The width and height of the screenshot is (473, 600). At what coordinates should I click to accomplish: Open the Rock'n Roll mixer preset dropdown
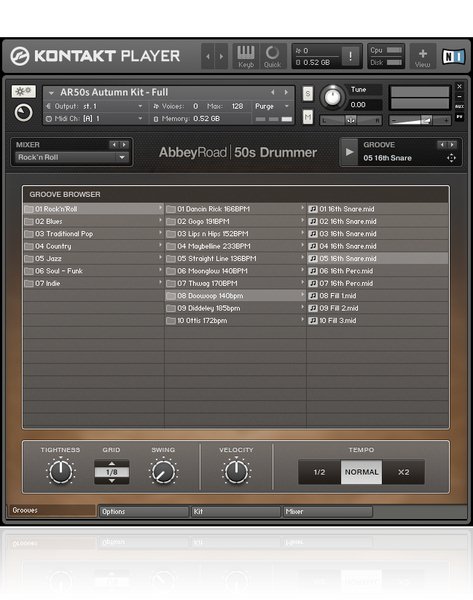click(x=71, y=157)
